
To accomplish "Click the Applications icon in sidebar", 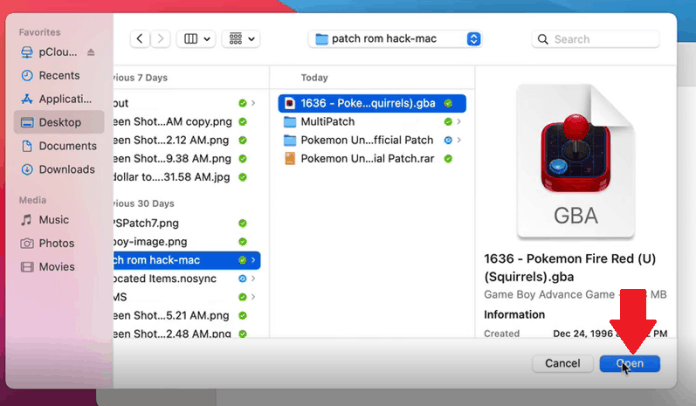I will click(27, 99).
